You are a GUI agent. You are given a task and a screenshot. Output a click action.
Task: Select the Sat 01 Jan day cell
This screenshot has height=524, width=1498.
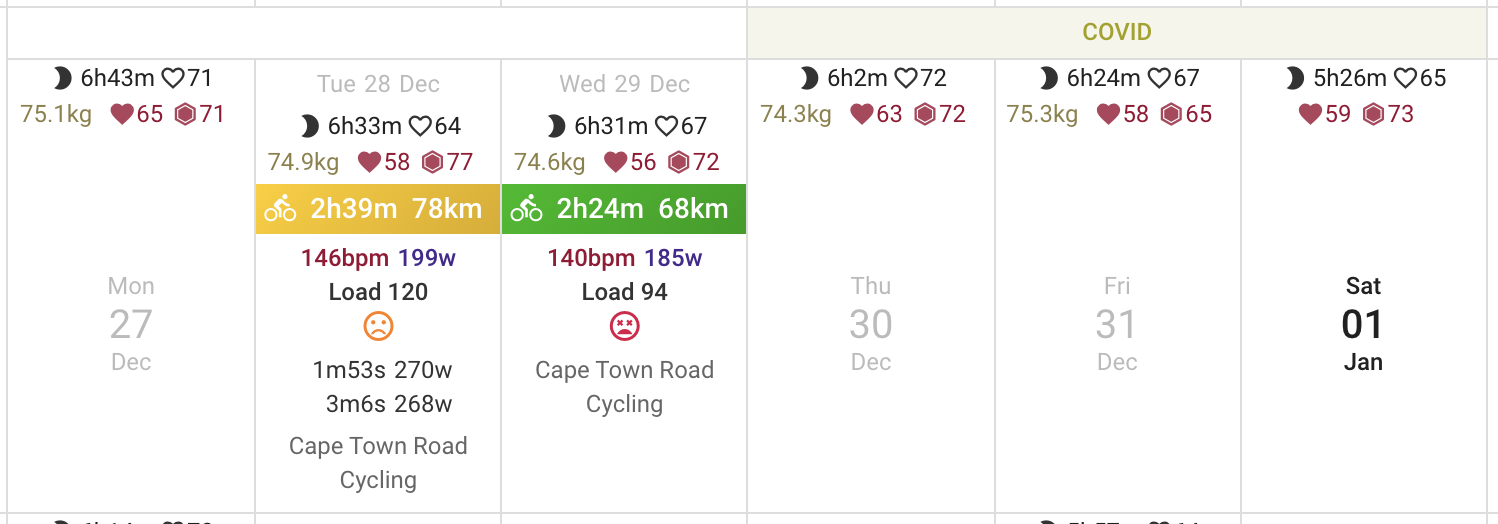click(x=1363, y=324)
